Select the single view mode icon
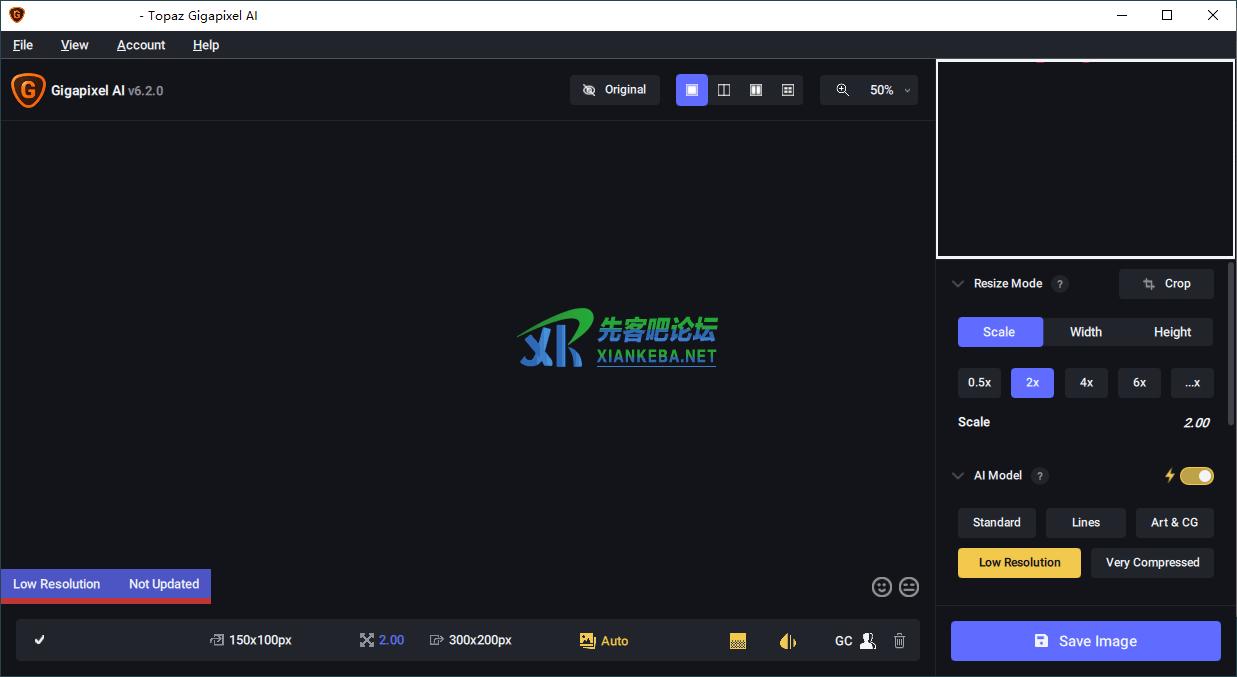Screen dimensions: 1237x677 pyautogui.click(x=691, y=89)
